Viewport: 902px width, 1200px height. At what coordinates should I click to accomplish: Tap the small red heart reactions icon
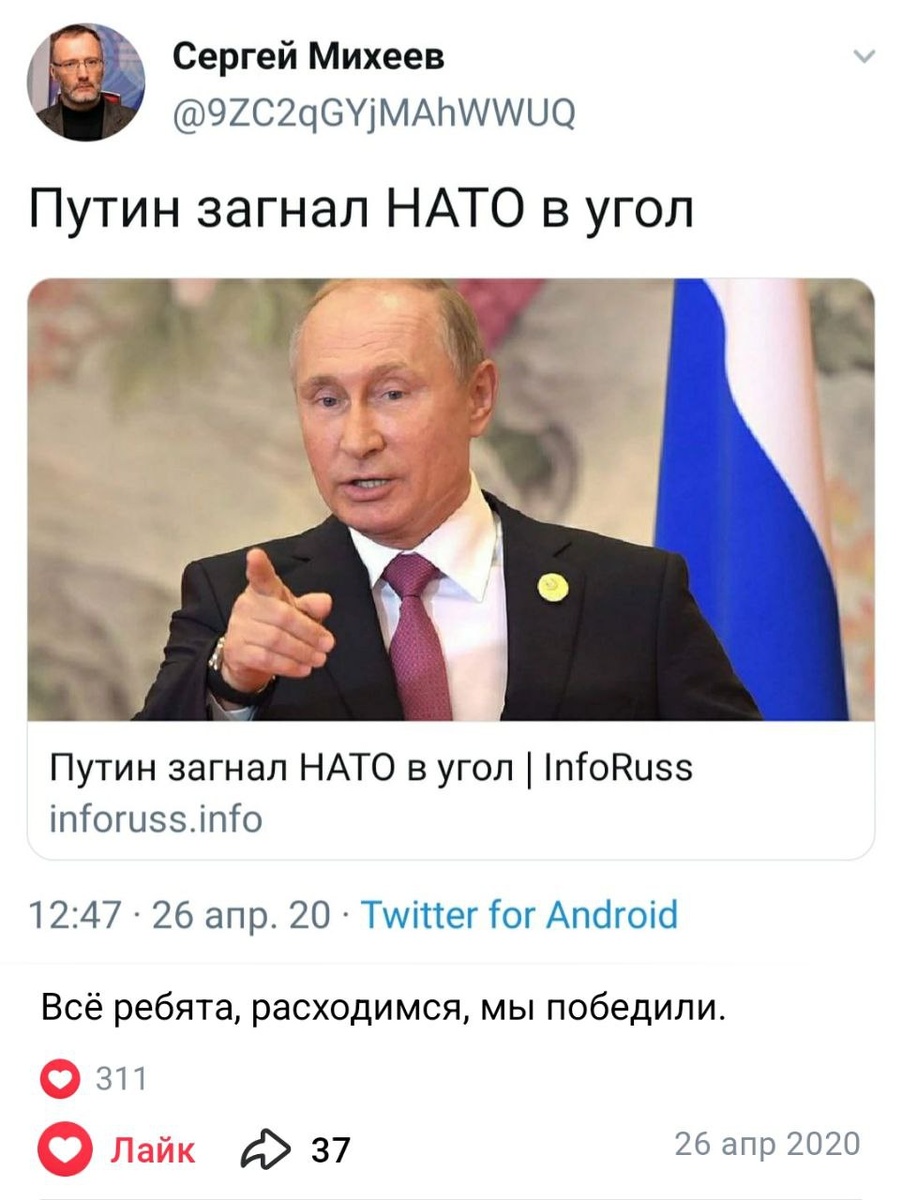point(60,1079)
